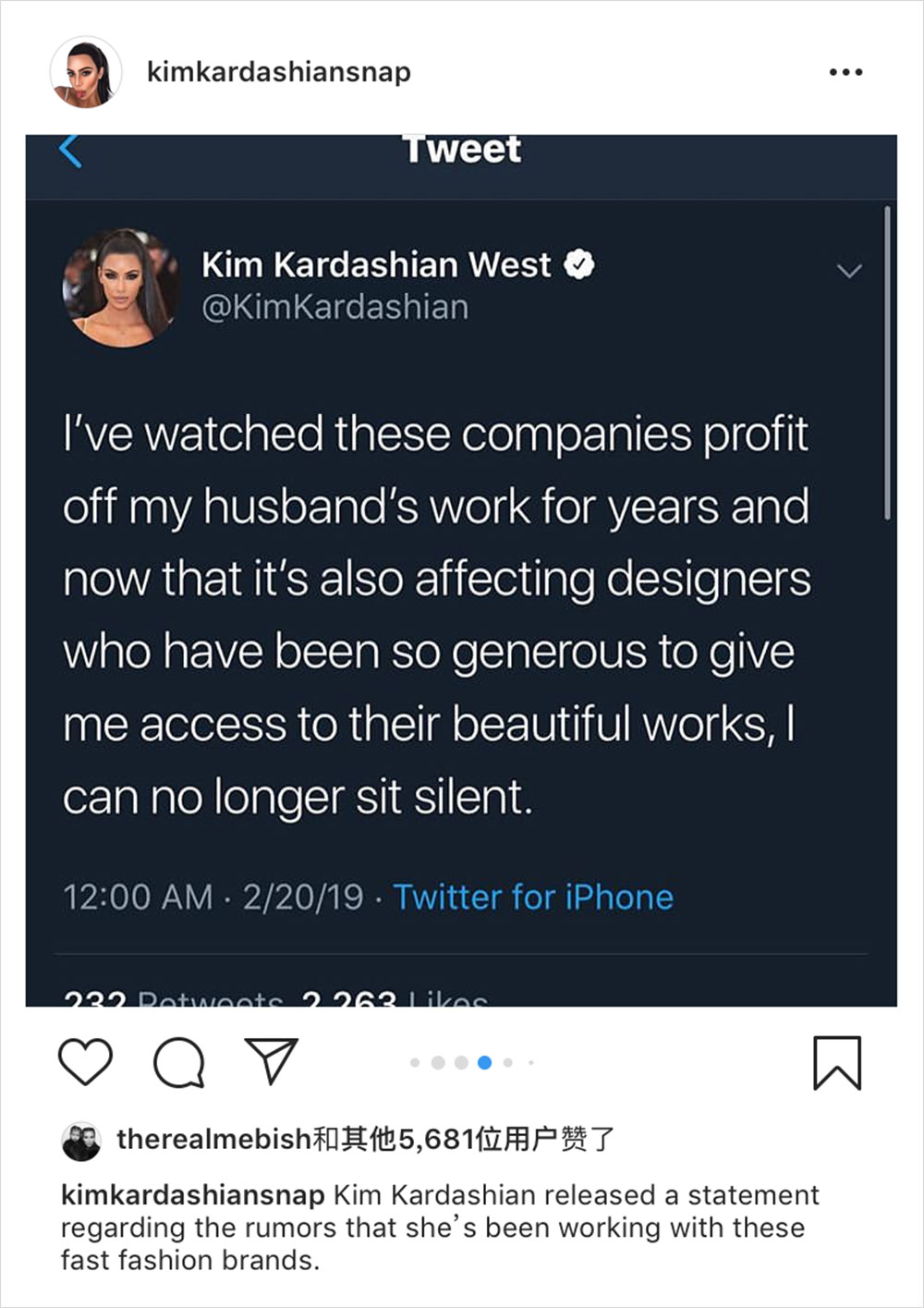Expand the tweet's down-chevron options menu
Screen dimensions: 924x1308
[x=848, y=271]
